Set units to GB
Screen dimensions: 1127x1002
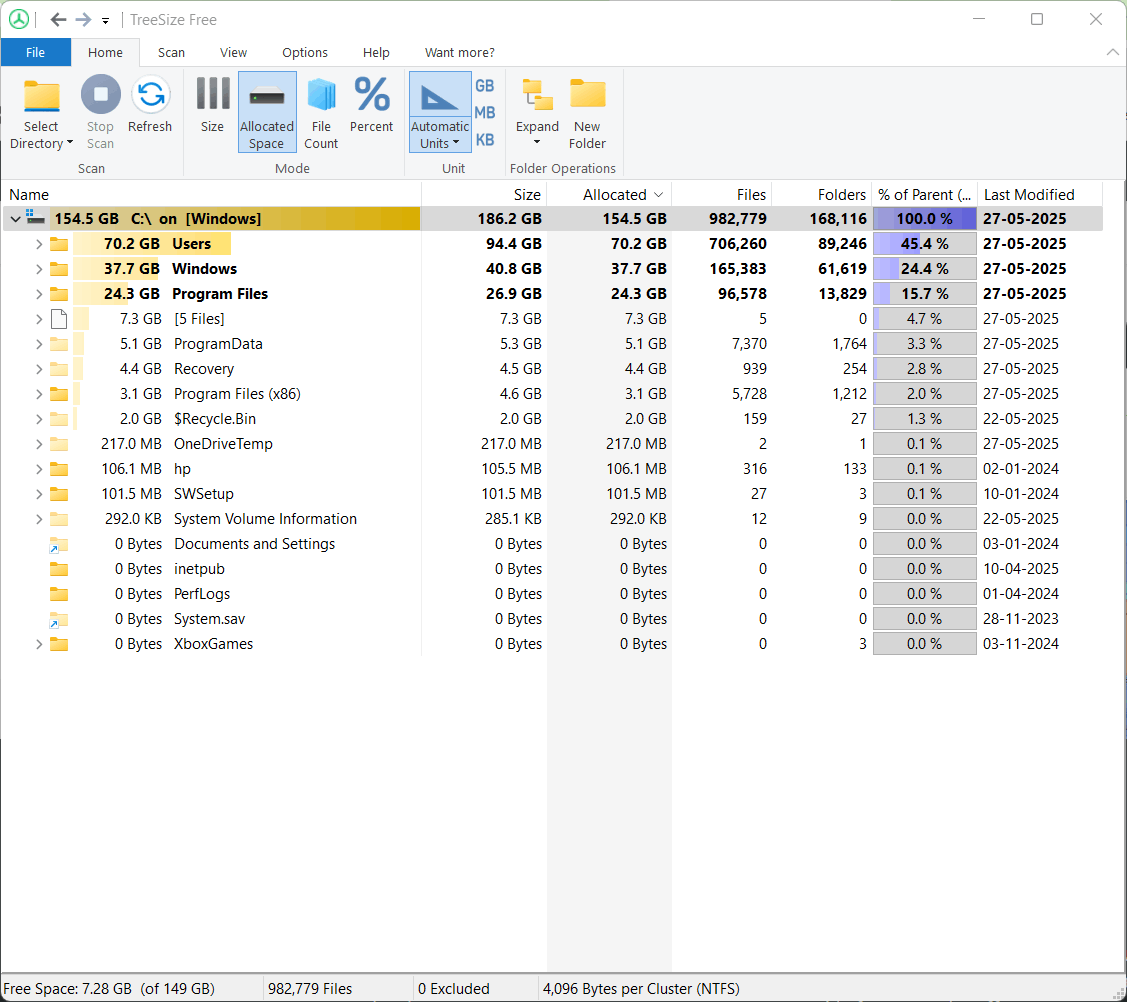coord(485,87)
